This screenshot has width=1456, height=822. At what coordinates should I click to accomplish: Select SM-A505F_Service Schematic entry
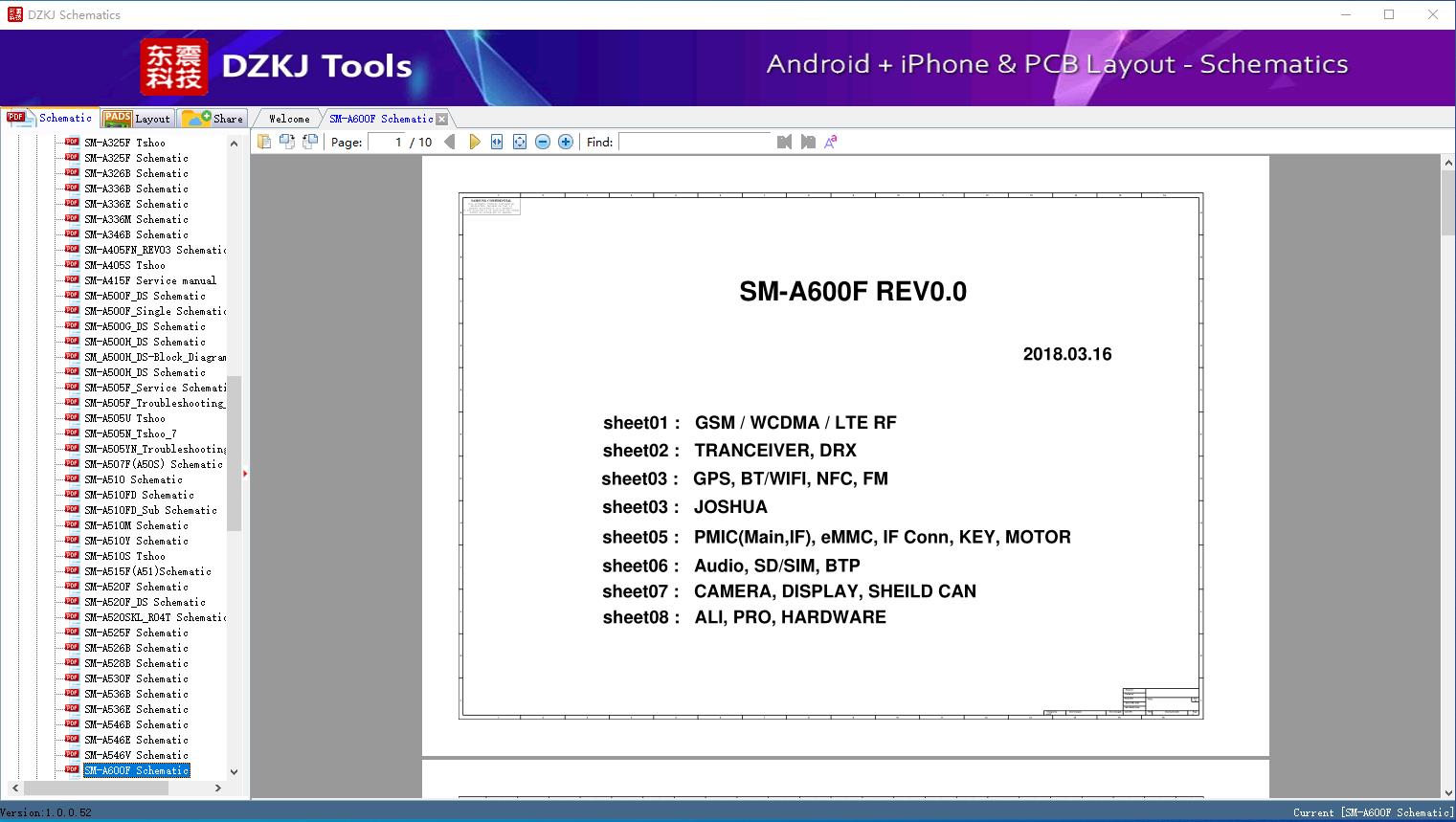[x=155, y=388]
